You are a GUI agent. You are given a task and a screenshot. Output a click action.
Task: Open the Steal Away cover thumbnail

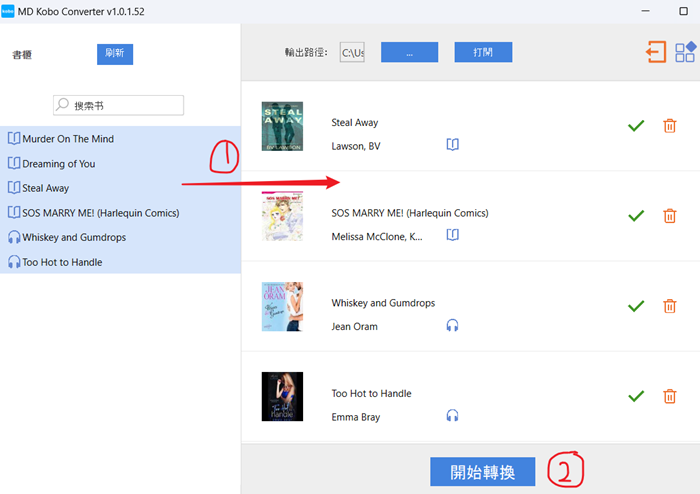point(282,126)
